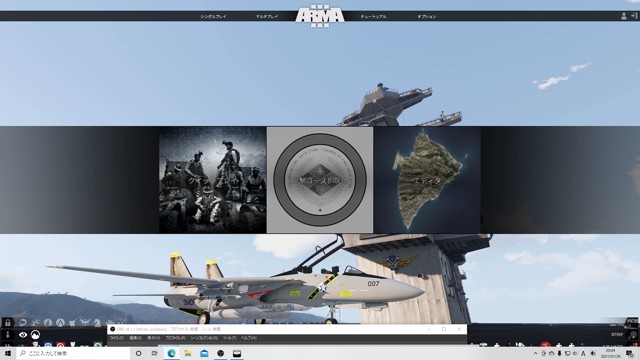Open the Mail app on the taskbar
Image resolution: width=640 pixels, height=360 pixels.
coord(204,353)
